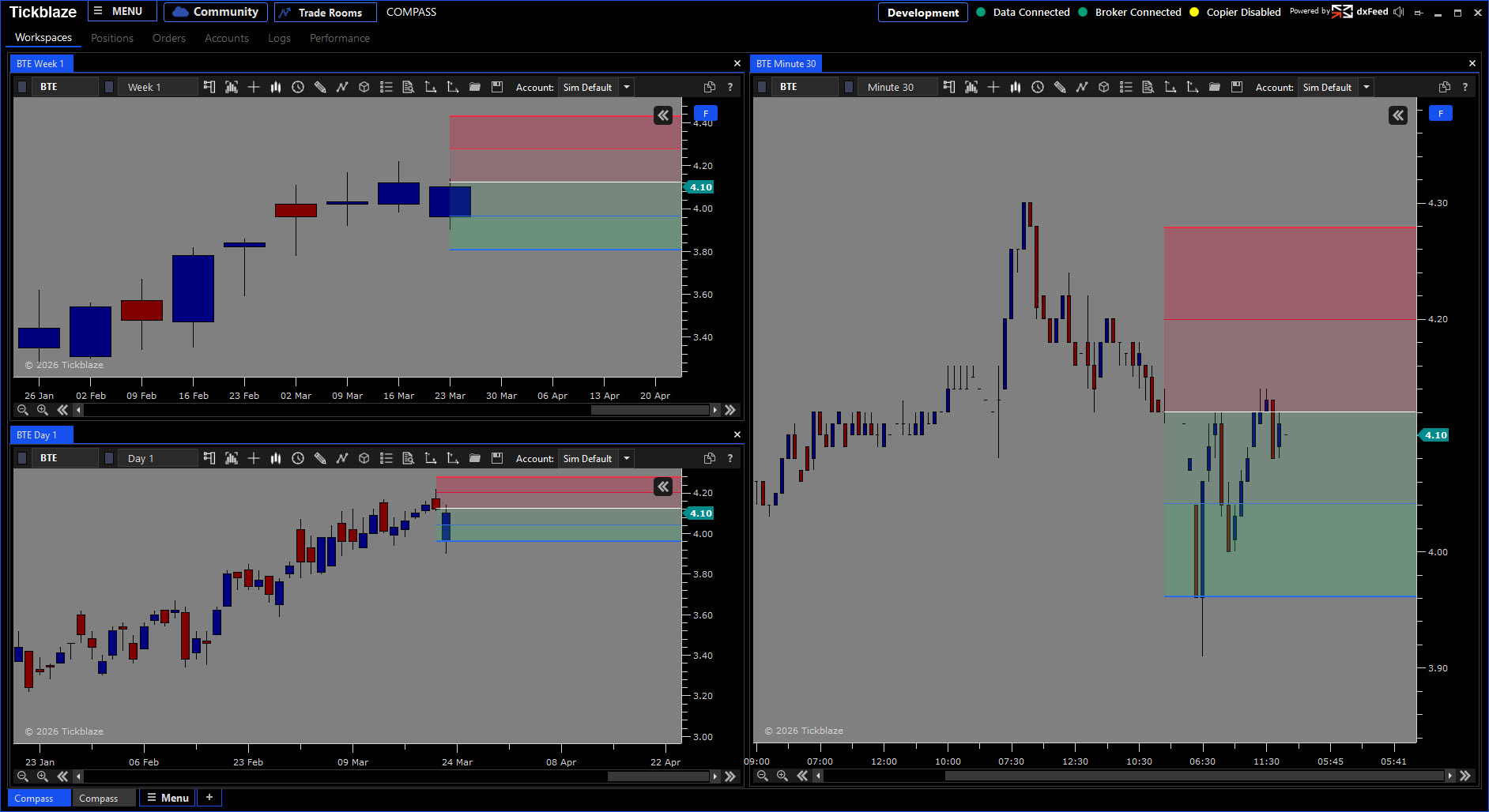Toggle link square beside BTE symbol in Week 1
The image size is (1489, 812).
[22, 87]
